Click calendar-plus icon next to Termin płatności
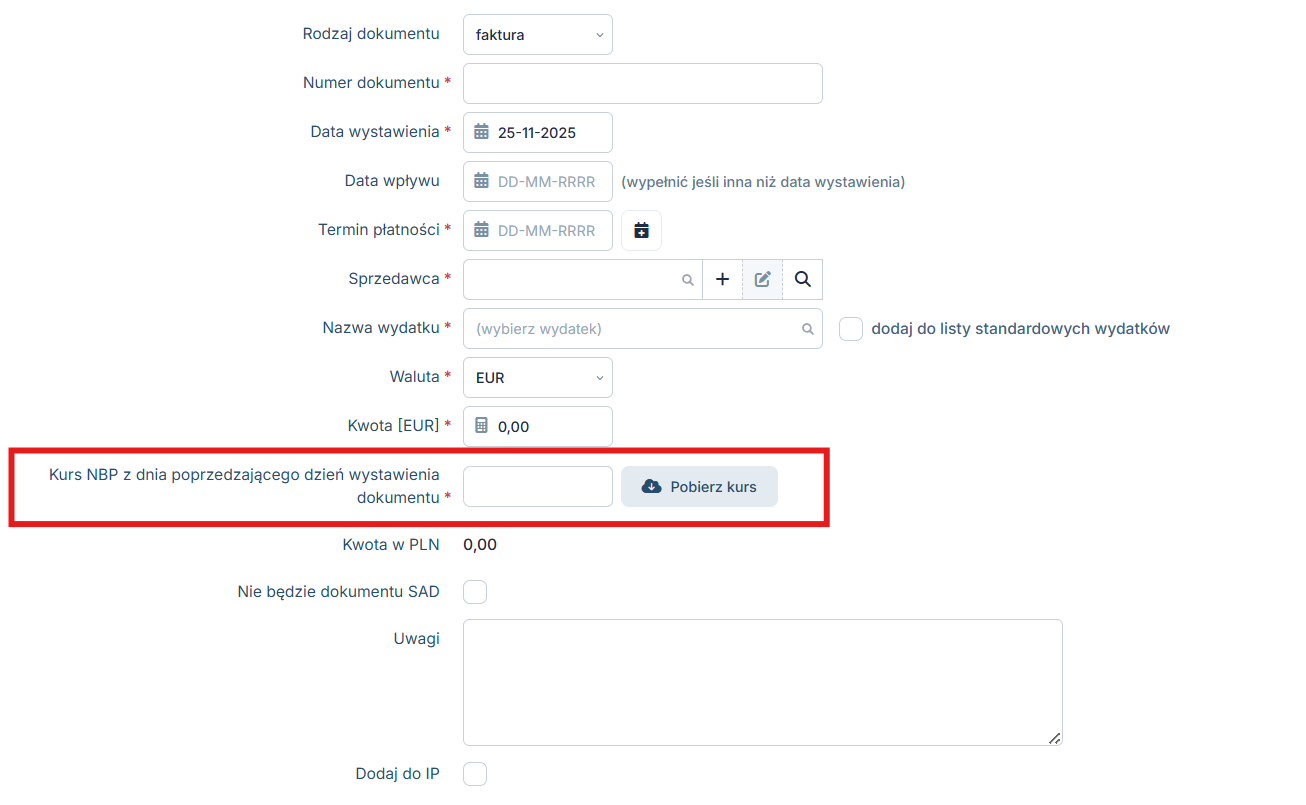The image size is (1306, 805). (641, 231)
